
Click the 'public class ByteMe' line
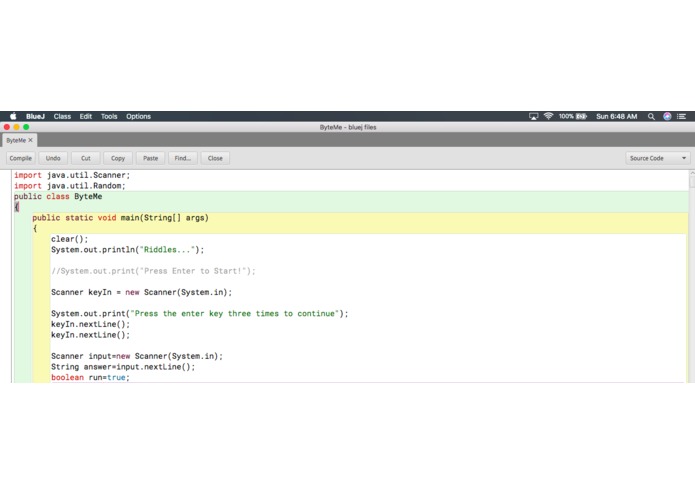(x=58, y=196)
